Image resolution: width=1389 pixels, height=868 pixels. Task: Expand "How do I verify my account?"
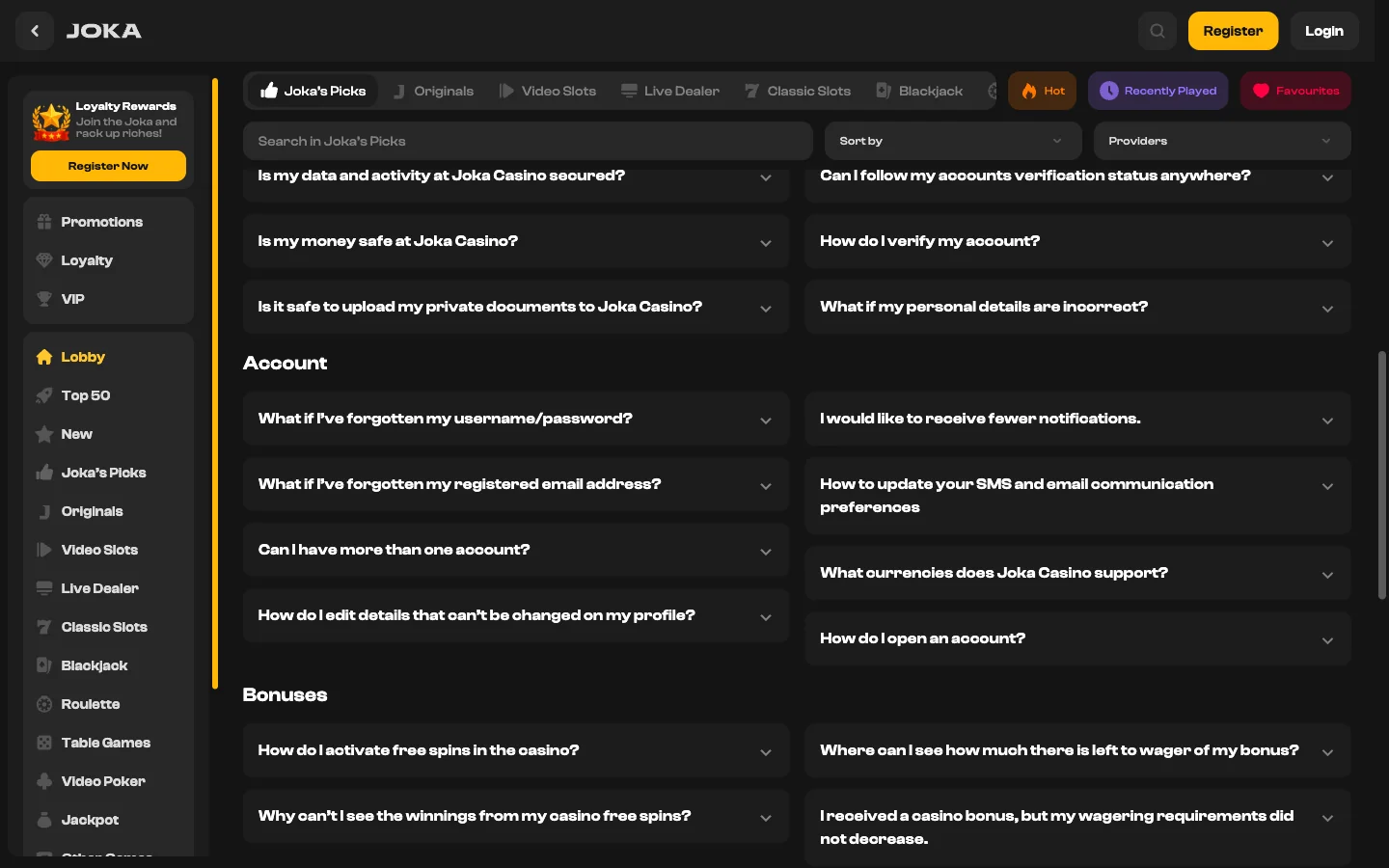coord(1077,241)
